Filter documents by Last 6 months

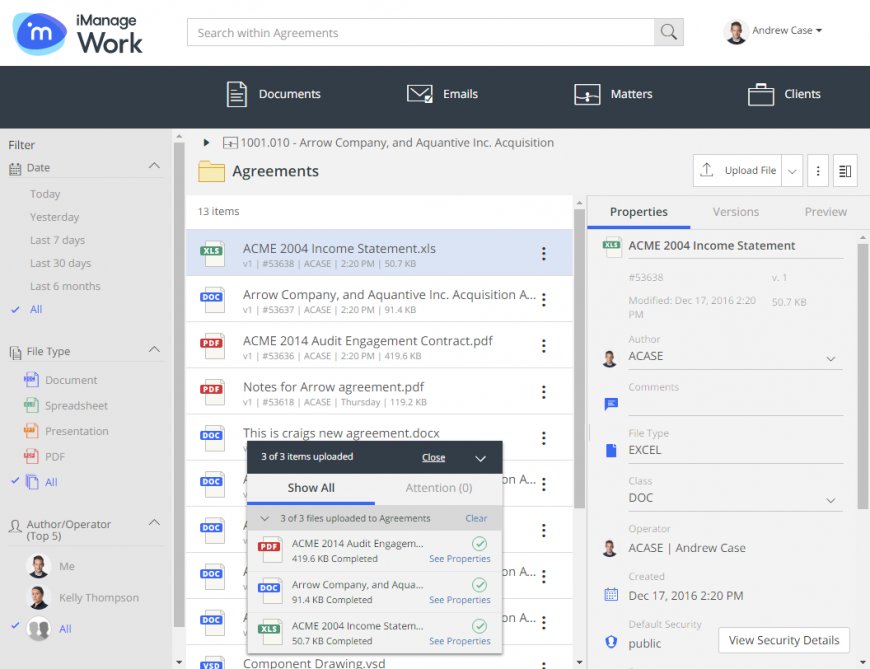pyautogui.click(x=65, y=286)
